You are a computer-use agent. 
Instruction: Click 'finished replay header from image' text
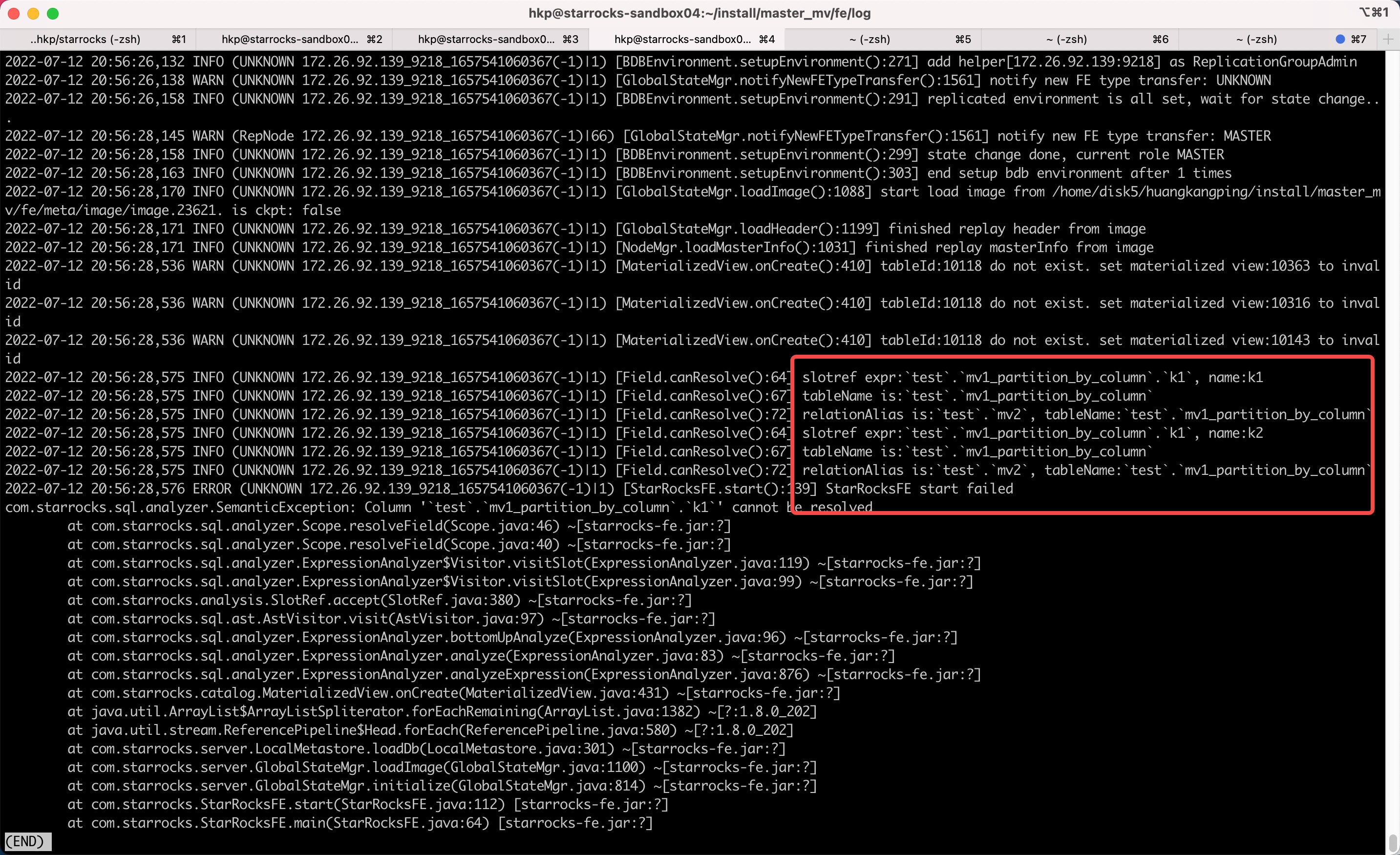(x=1017, y=228)
